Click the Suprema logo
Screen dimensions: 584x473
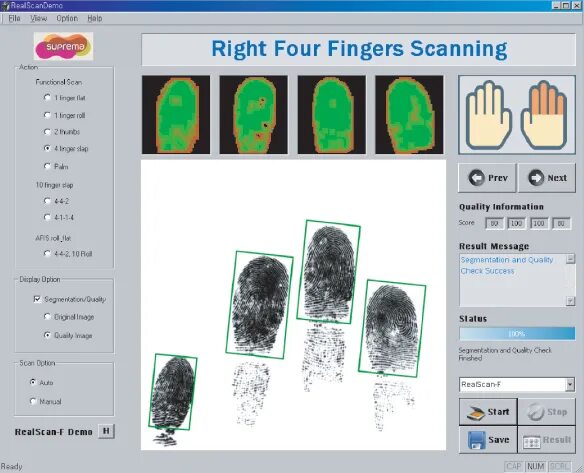pos(63,46)
